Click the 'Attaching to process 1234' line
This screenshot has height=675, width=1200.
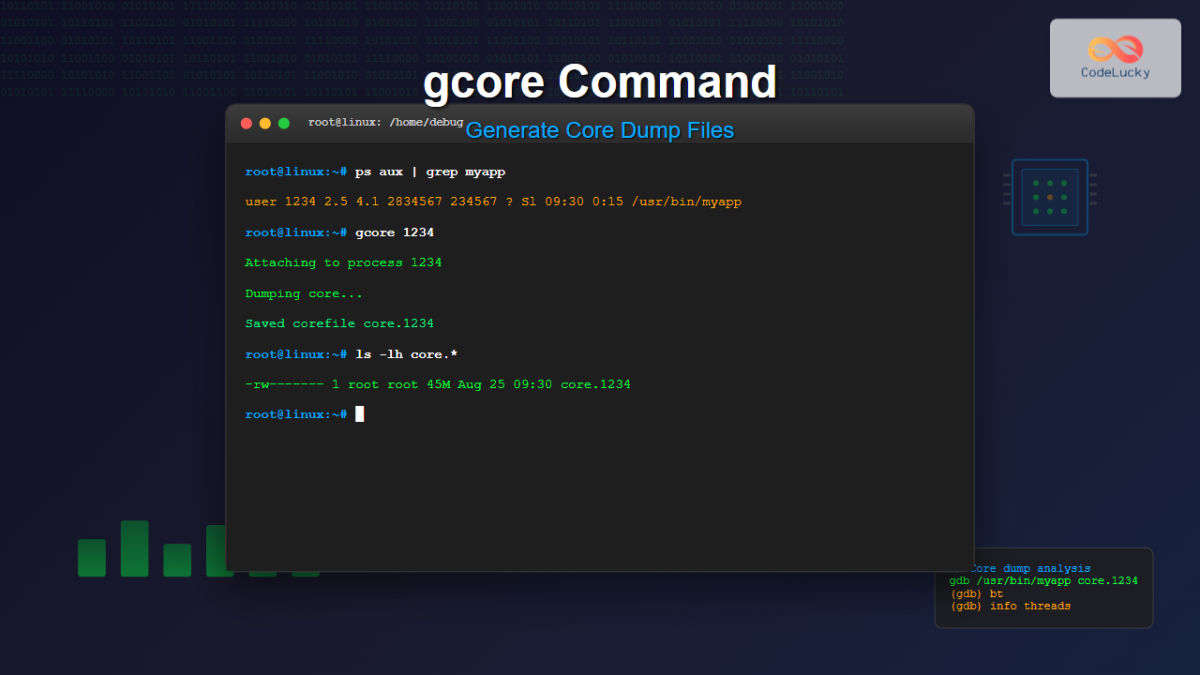click(343, 263)
